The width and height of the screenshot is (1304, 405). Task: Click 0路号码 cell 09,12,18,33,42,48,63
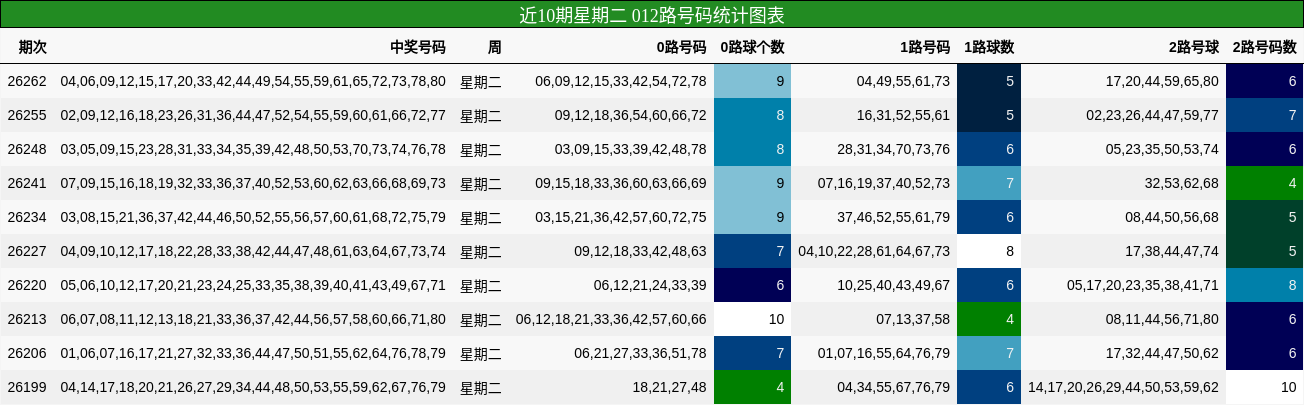pos(641,251)
